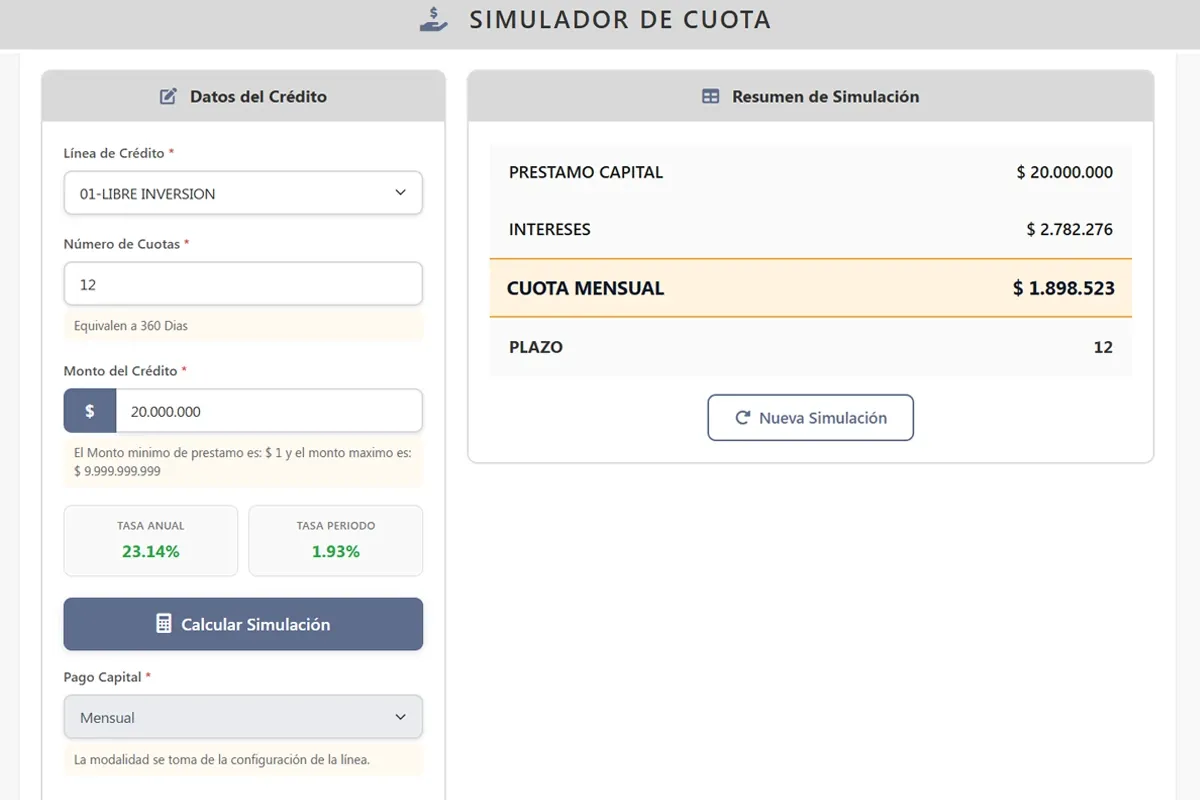Click the hand-with-dollar icon beside Simulador de Cuota
The image size is (1200, 800).
coord(433,19)
